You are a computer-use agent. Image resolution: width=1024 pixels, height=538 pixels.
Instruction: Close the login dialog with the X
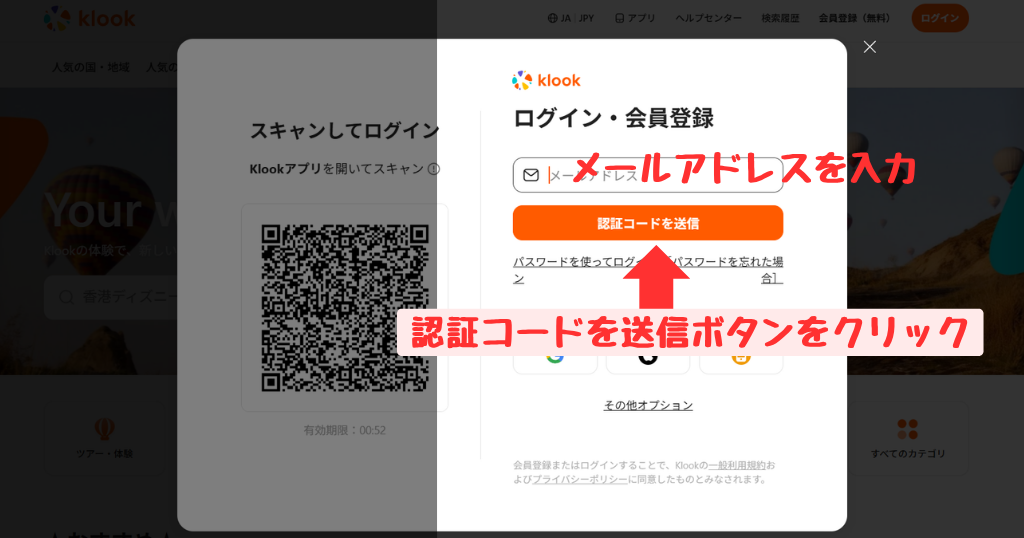tap(869, 46)
